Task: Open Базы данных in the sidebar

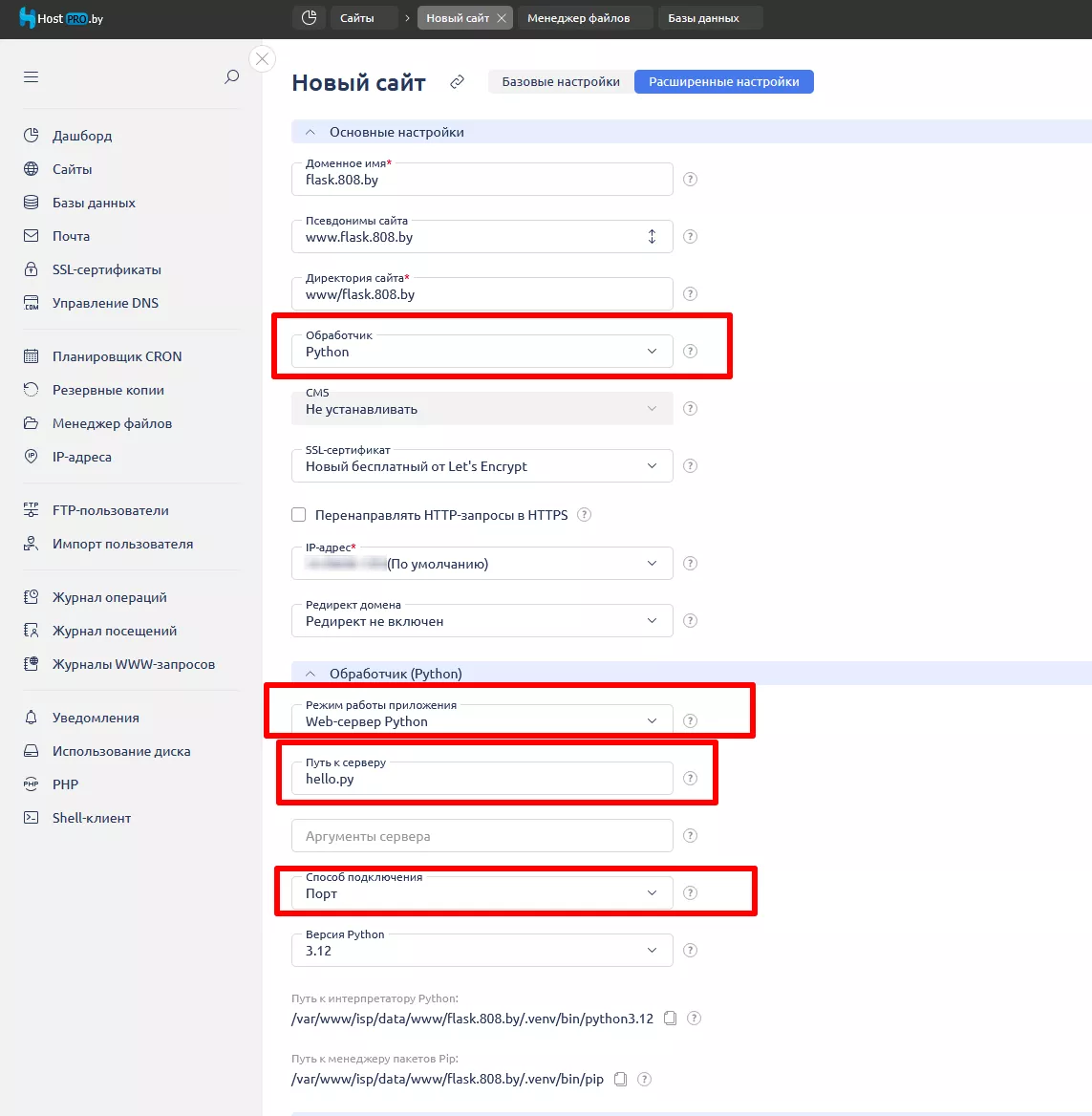Action: click(x=94, y=203)
